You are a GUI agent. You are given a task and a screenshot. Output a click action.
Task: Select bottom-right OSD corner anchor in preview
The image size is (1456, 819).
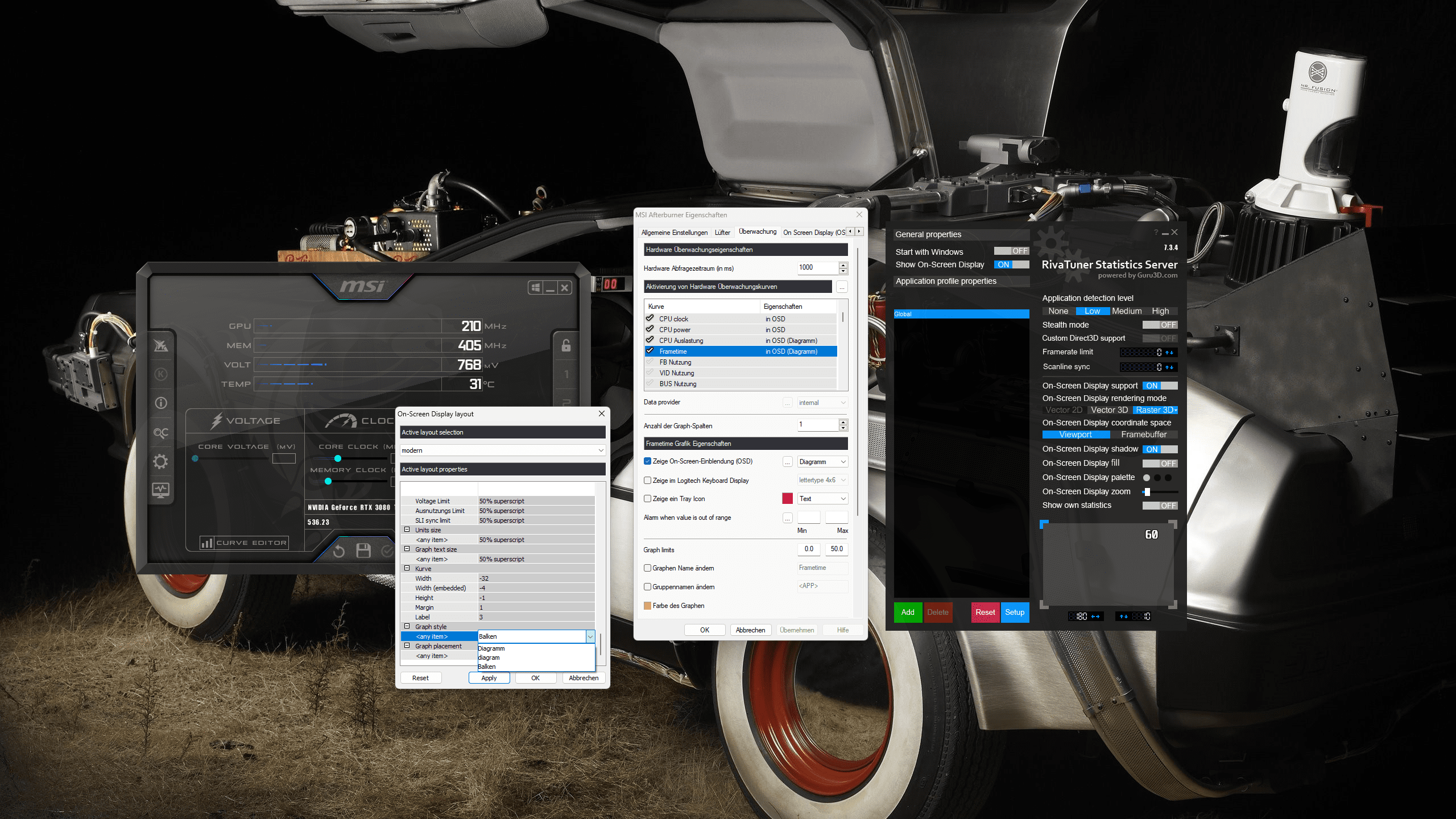pyautogui.click(x=1173, y=605)
